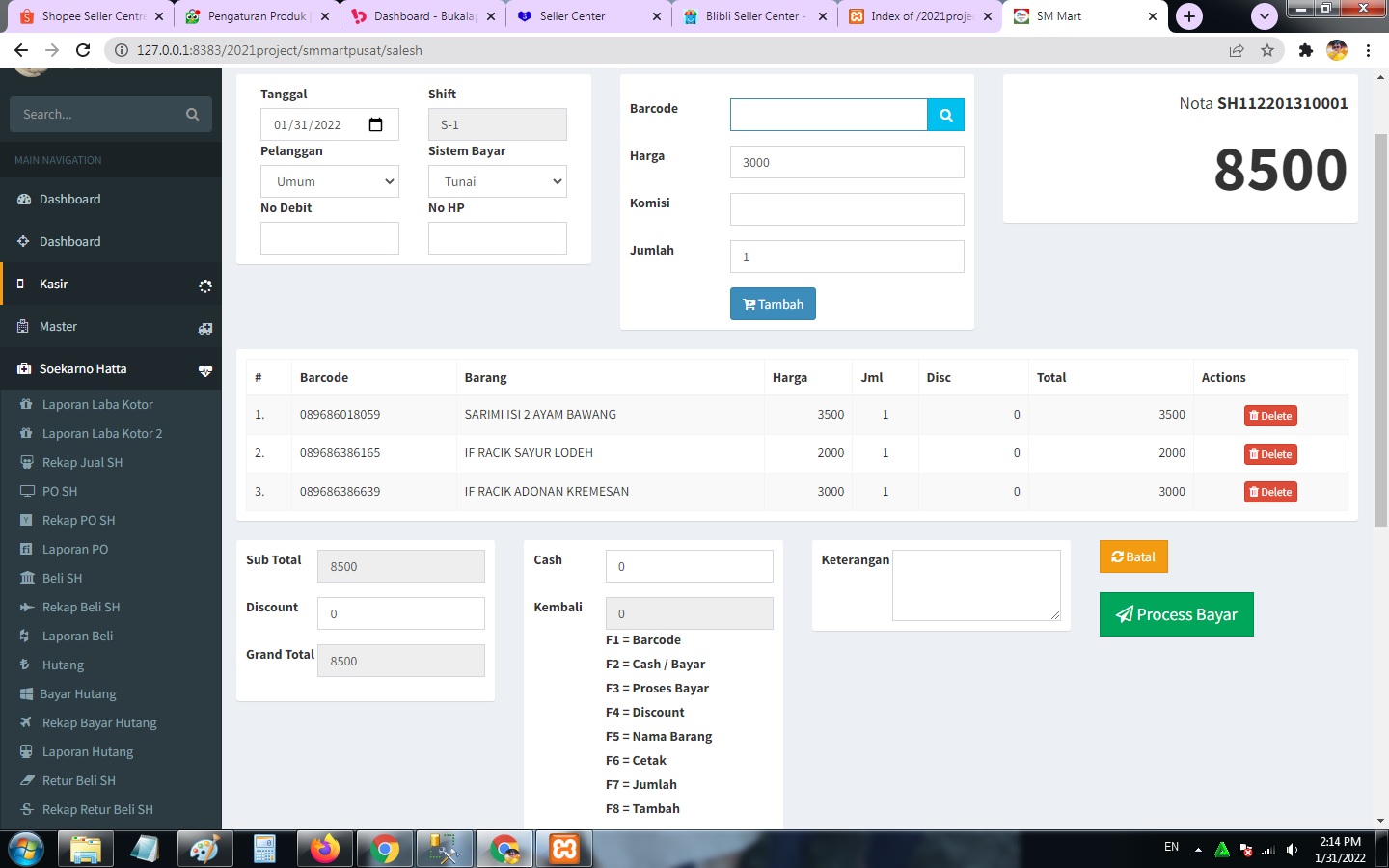
Task: Click the green Process Bayar button
Action: pos(1176,614)
